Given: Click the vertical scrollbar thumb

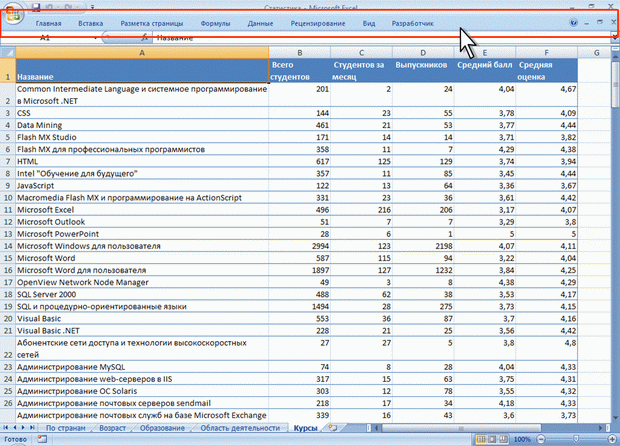Looking at the screenshot, I should pos(615,84).
